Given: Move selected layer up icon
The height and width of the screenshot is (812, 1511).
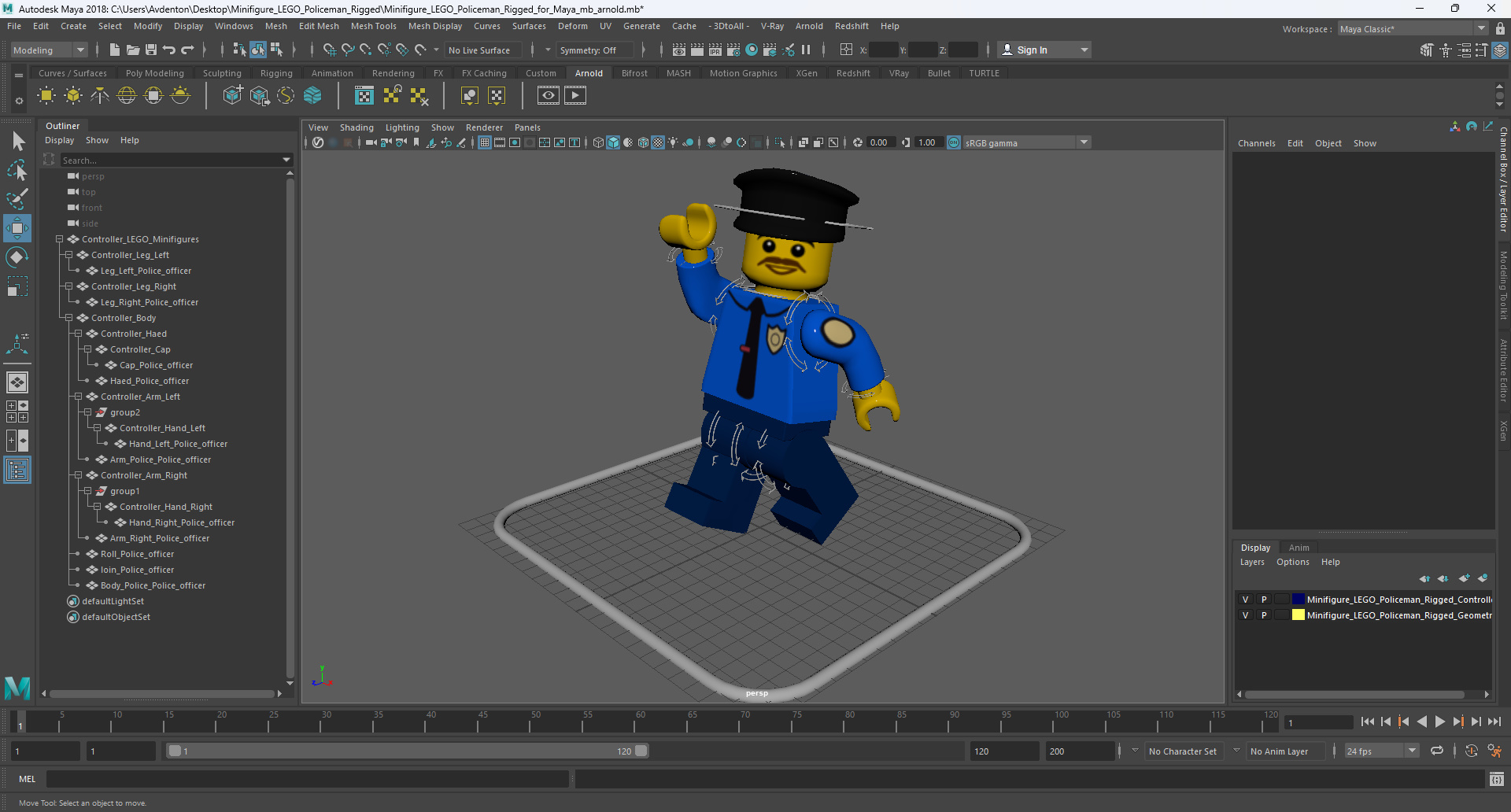Looking at the screenshot, I should click(x=1424, y=578).
